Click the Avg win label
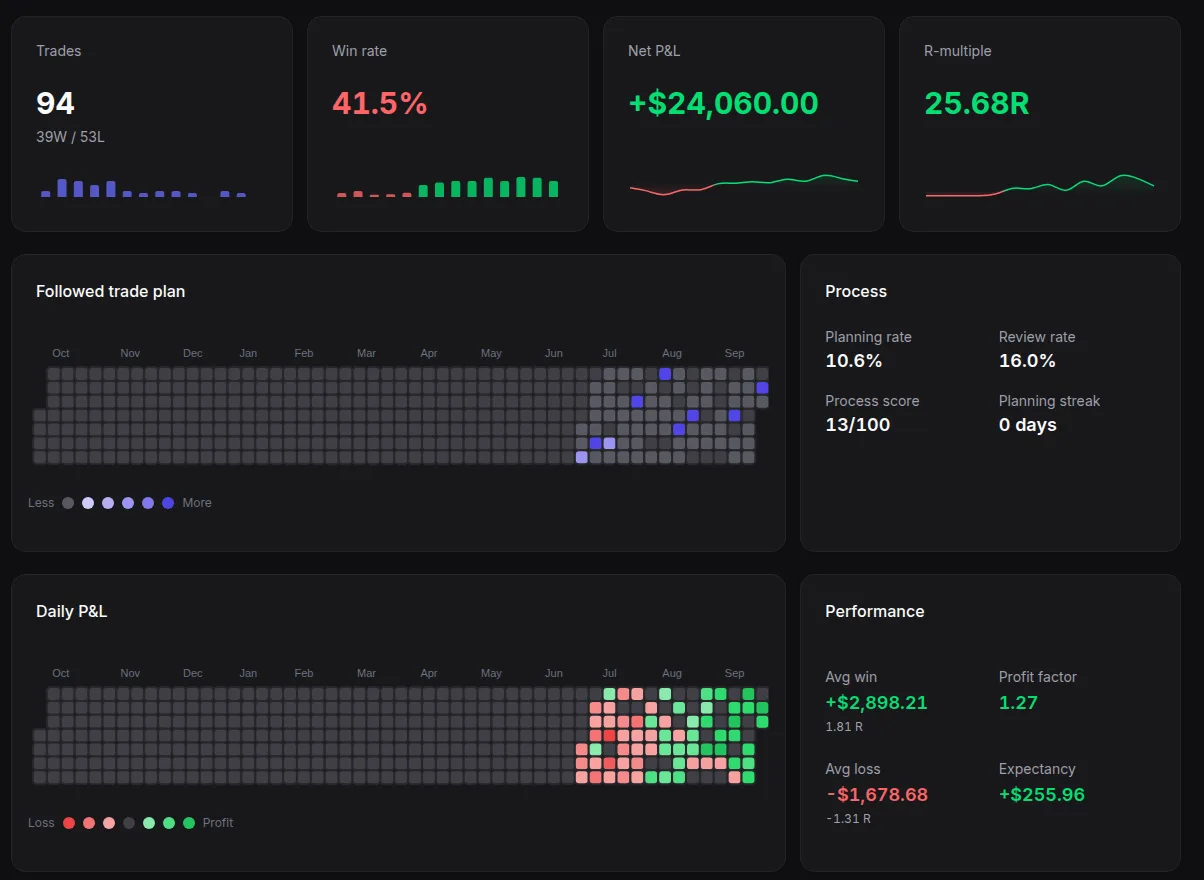1204x880 pixels. click(851, 677)
